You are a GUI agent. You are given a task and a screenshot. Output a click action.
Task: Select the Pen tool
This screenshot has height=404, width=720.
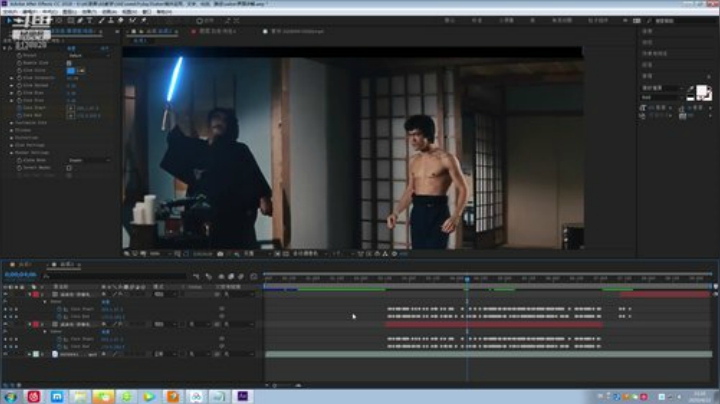click(x=80, y=21)
